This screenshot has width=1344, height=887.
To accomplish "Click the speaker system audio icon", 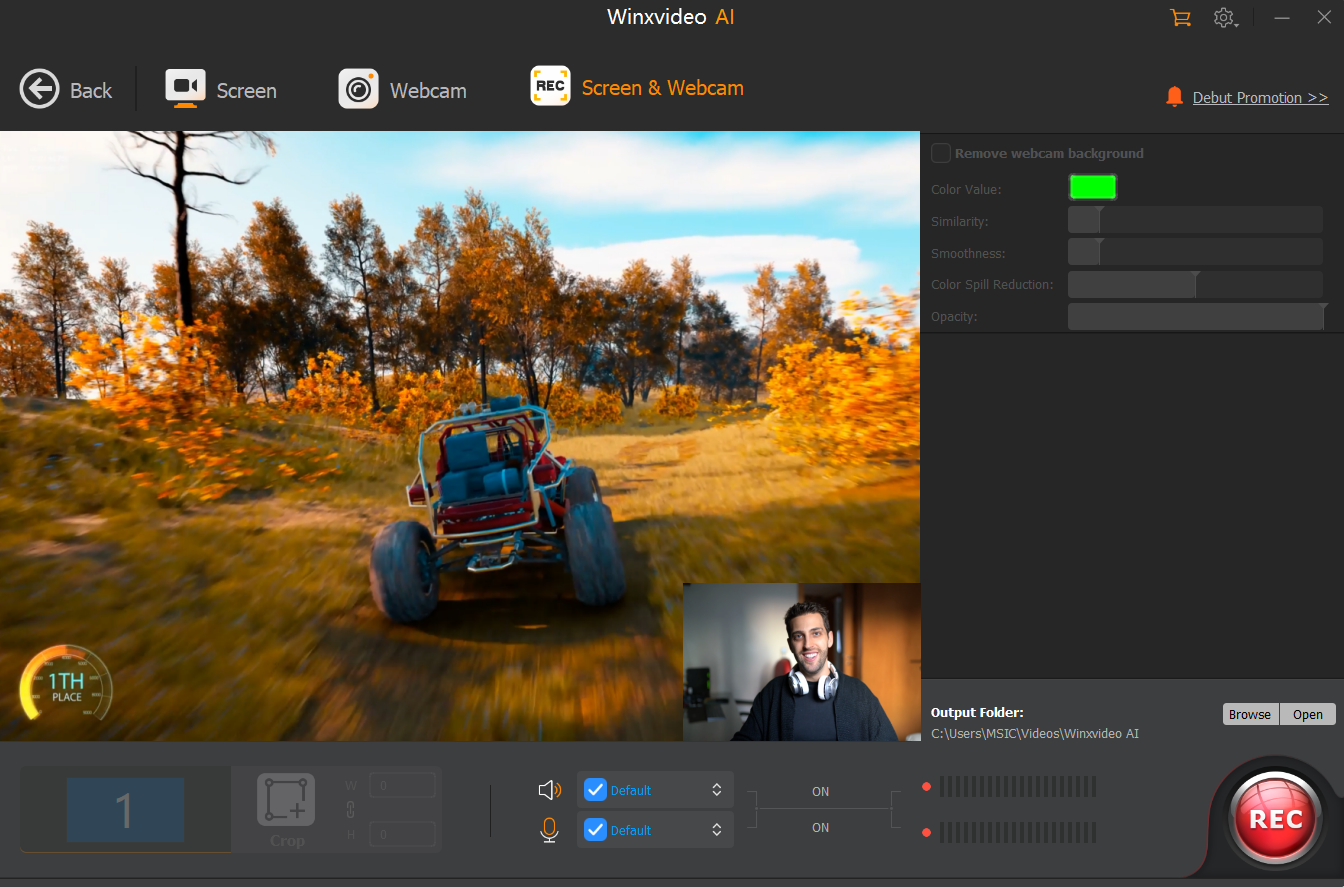I will [x=549, y=790].
